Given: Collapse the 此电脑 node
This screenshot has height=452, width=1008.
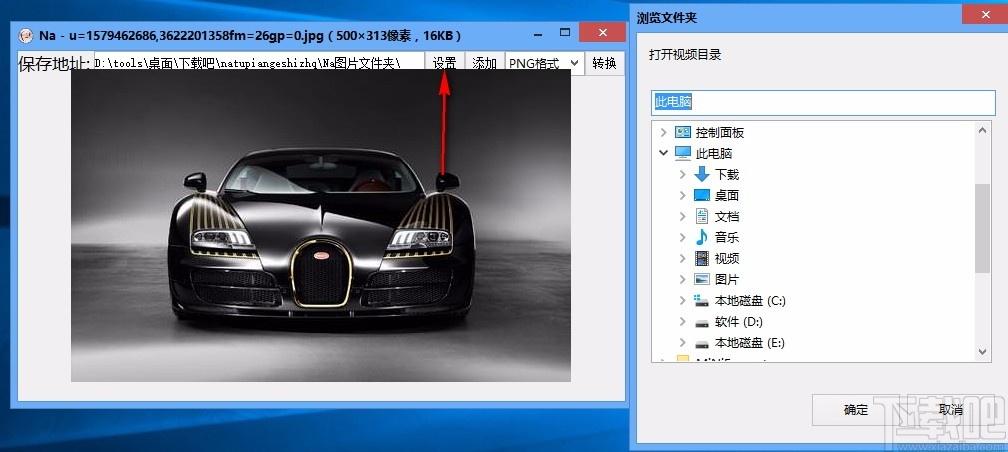Looking at the screenshot, I should [x=663, y=153].
